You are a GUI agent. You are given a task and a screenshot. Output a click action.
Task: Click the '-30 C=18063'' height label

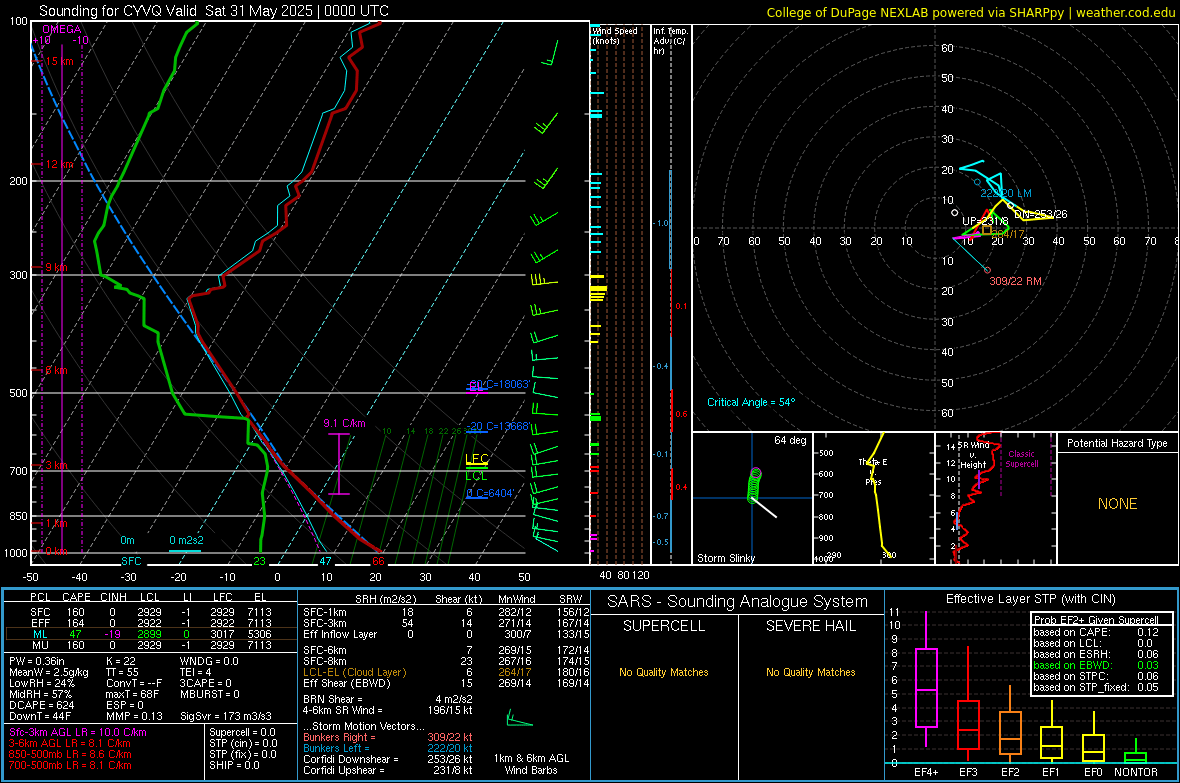(x=500, y=384)
